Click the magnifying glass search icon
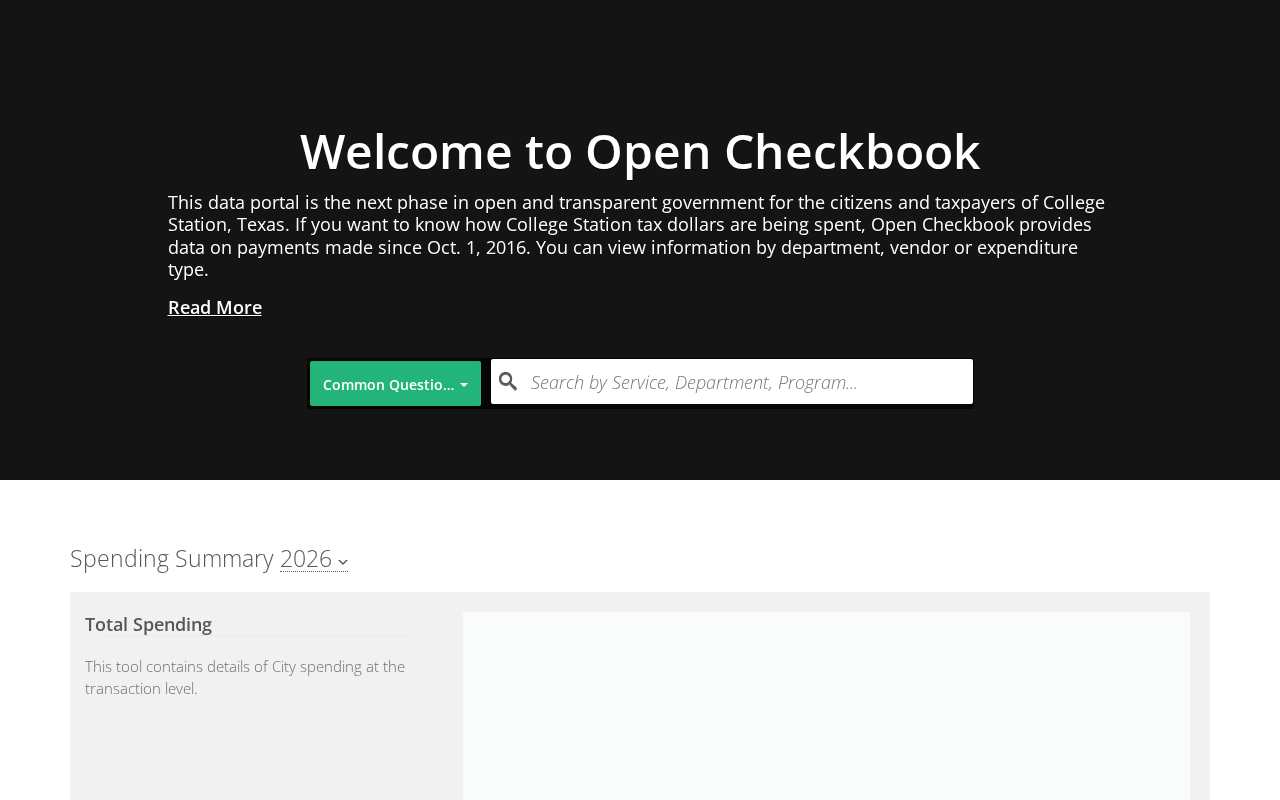This screenshot has height=800, width=1280. pyautogui.click(x=508, y=382)
